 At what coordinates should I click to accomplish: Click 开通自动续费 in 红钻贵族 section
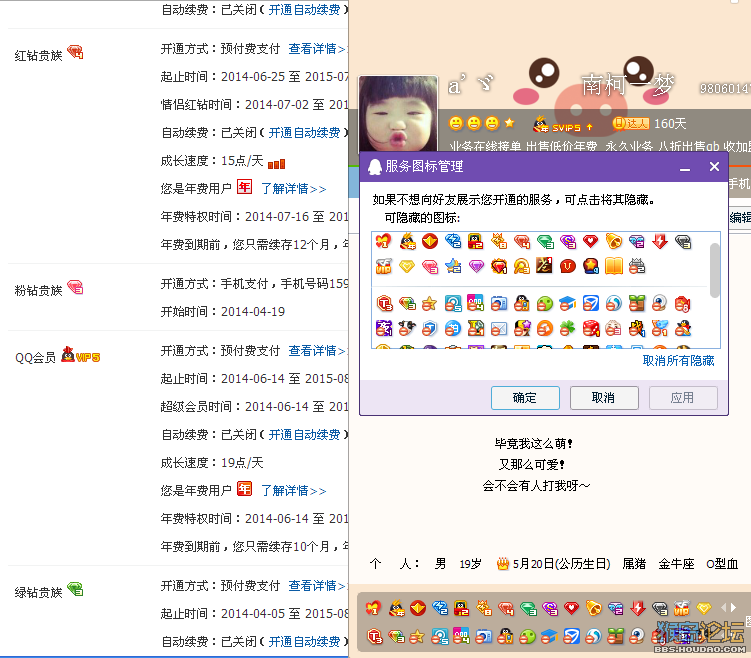click(x=304, y=133)
